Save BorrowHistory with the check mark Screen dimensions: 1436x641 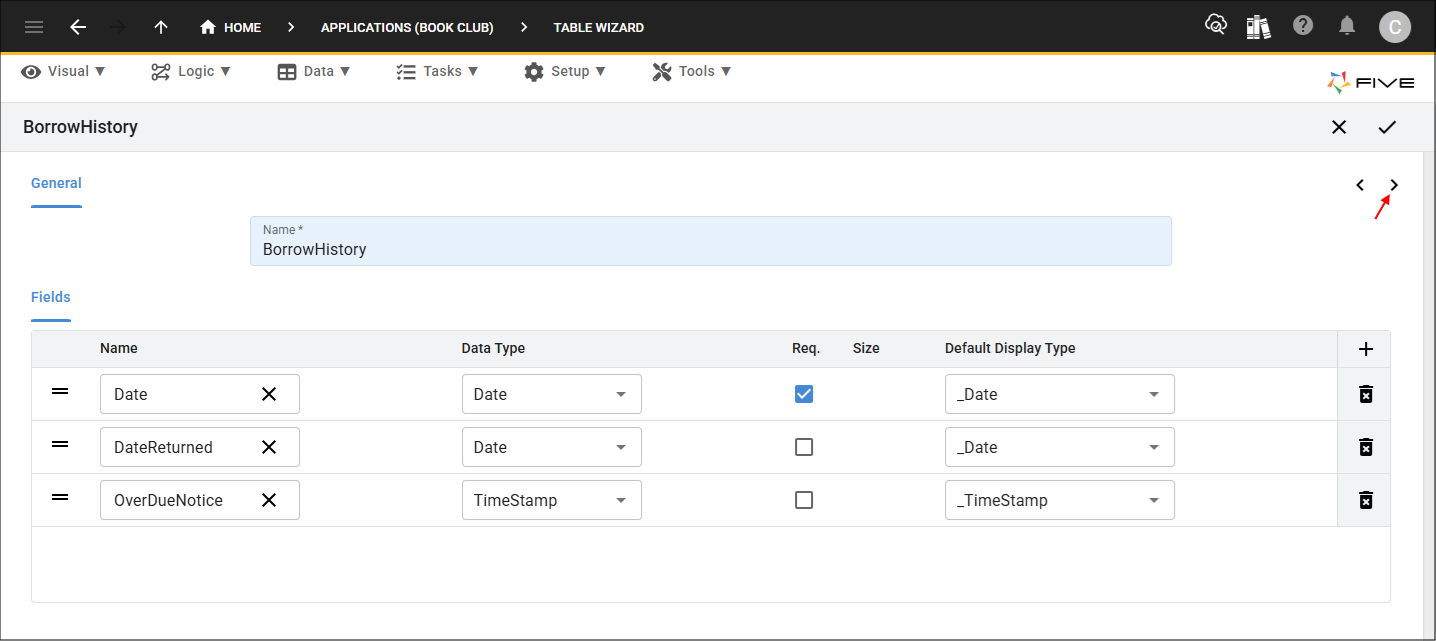click(x=1387, y=127)
